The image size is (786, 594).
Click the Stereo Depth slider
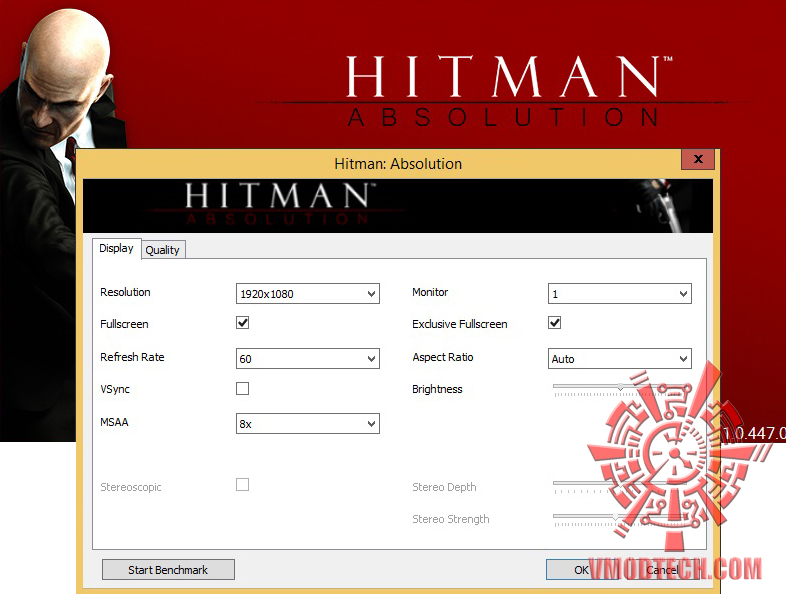click(620, 486)
